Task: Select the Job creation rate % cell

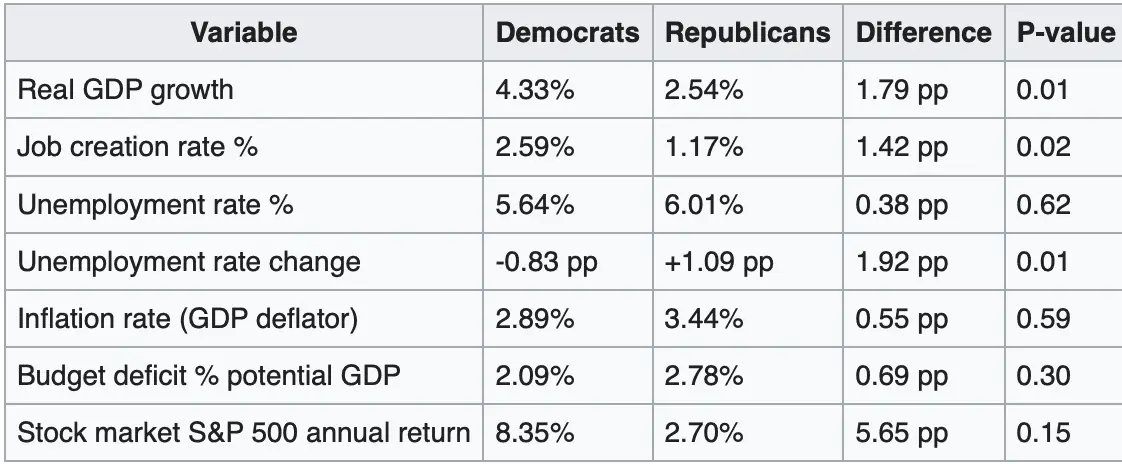Action: pos(137,148)
